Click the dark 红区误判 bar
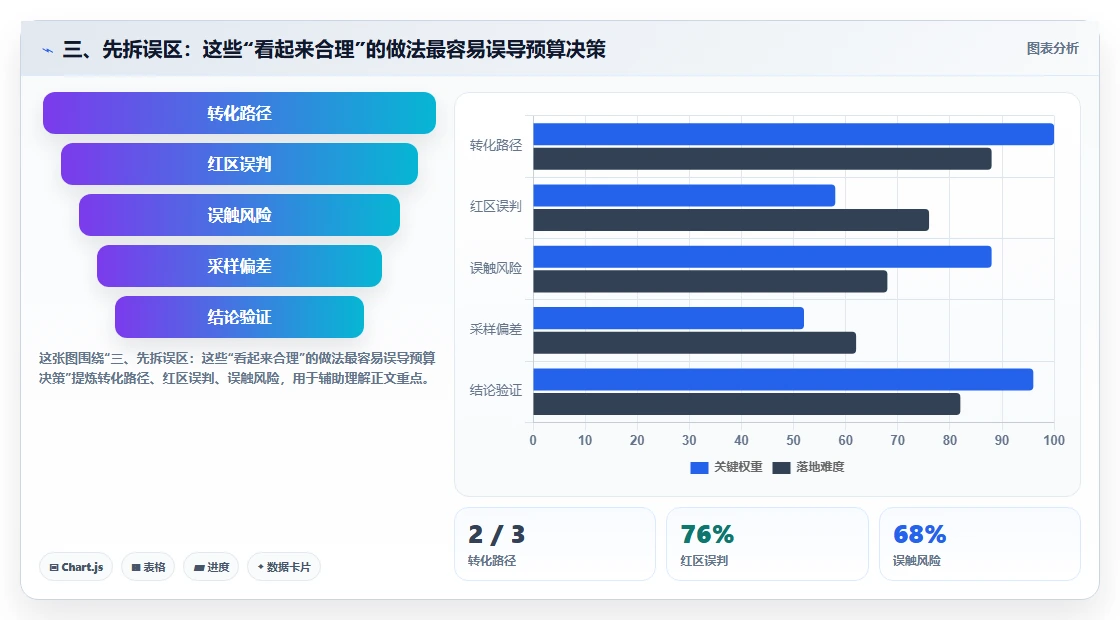The width and height of the screenshot is (1120, 620). (x=731, y=220)
